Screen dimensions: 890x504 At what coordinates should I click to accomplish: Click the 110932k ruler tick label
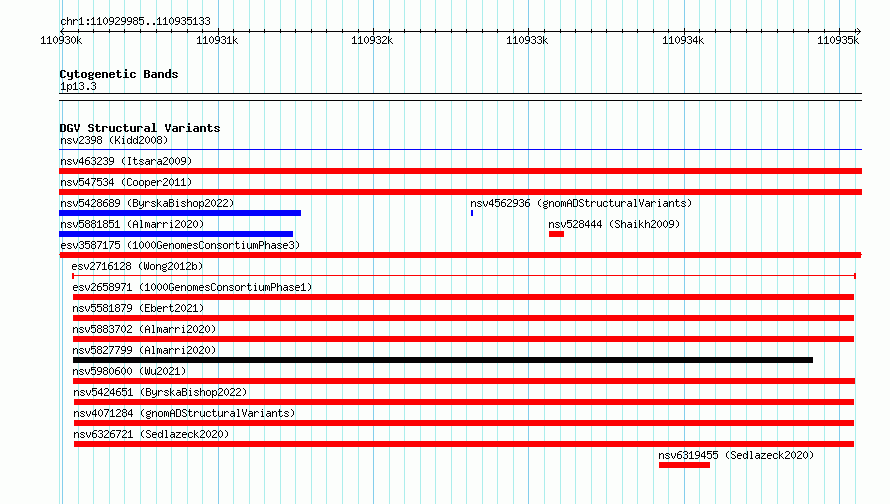click(372, 40)
